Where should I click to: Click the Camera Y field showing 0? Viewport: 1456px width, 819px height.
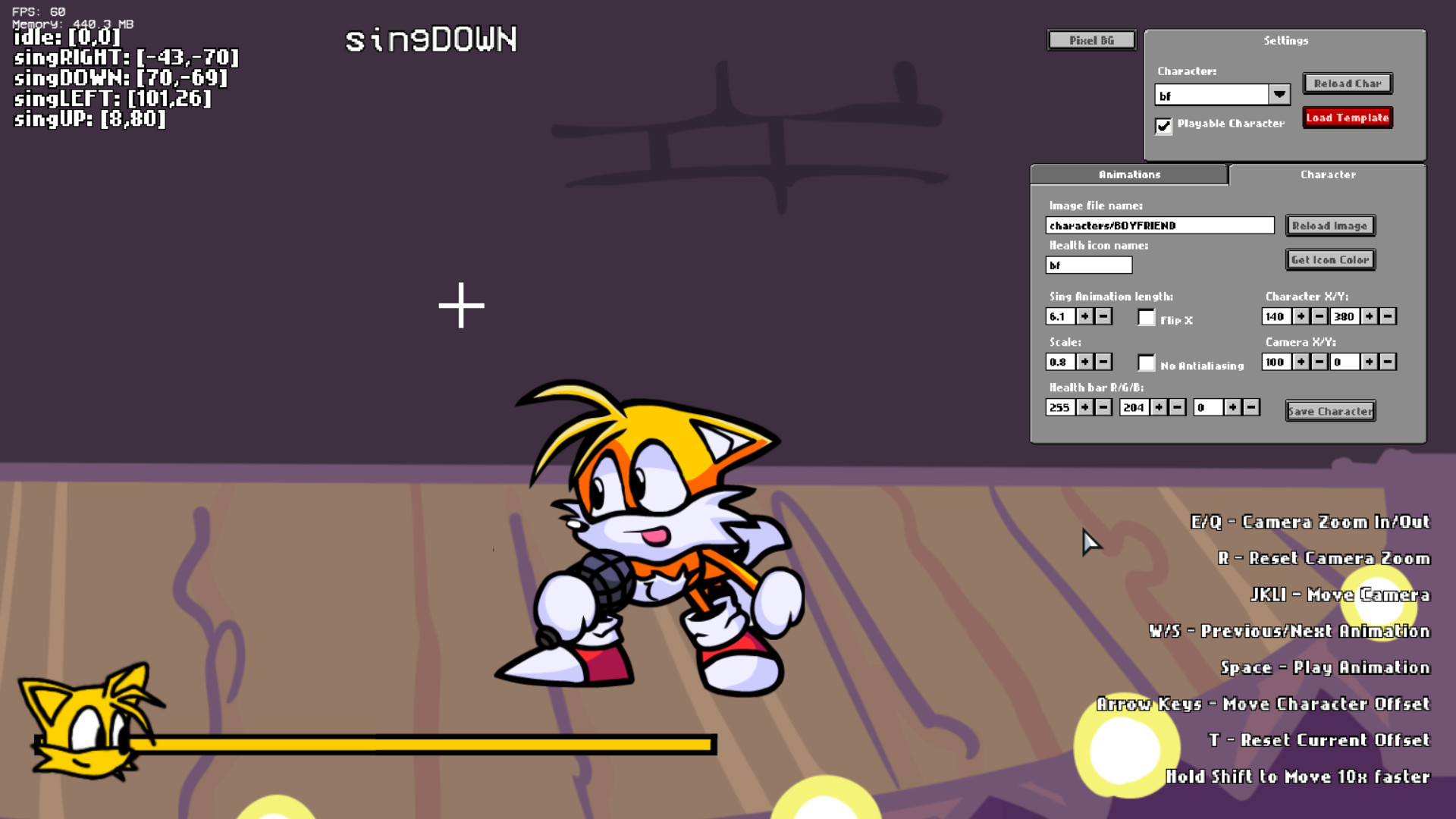click(x=1345, y=362)
